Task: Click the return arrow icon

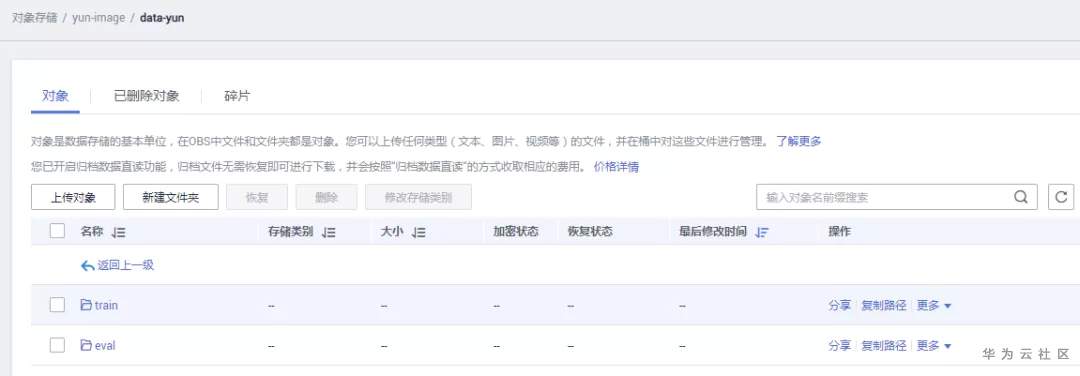Action: click(x=87, y=265)
